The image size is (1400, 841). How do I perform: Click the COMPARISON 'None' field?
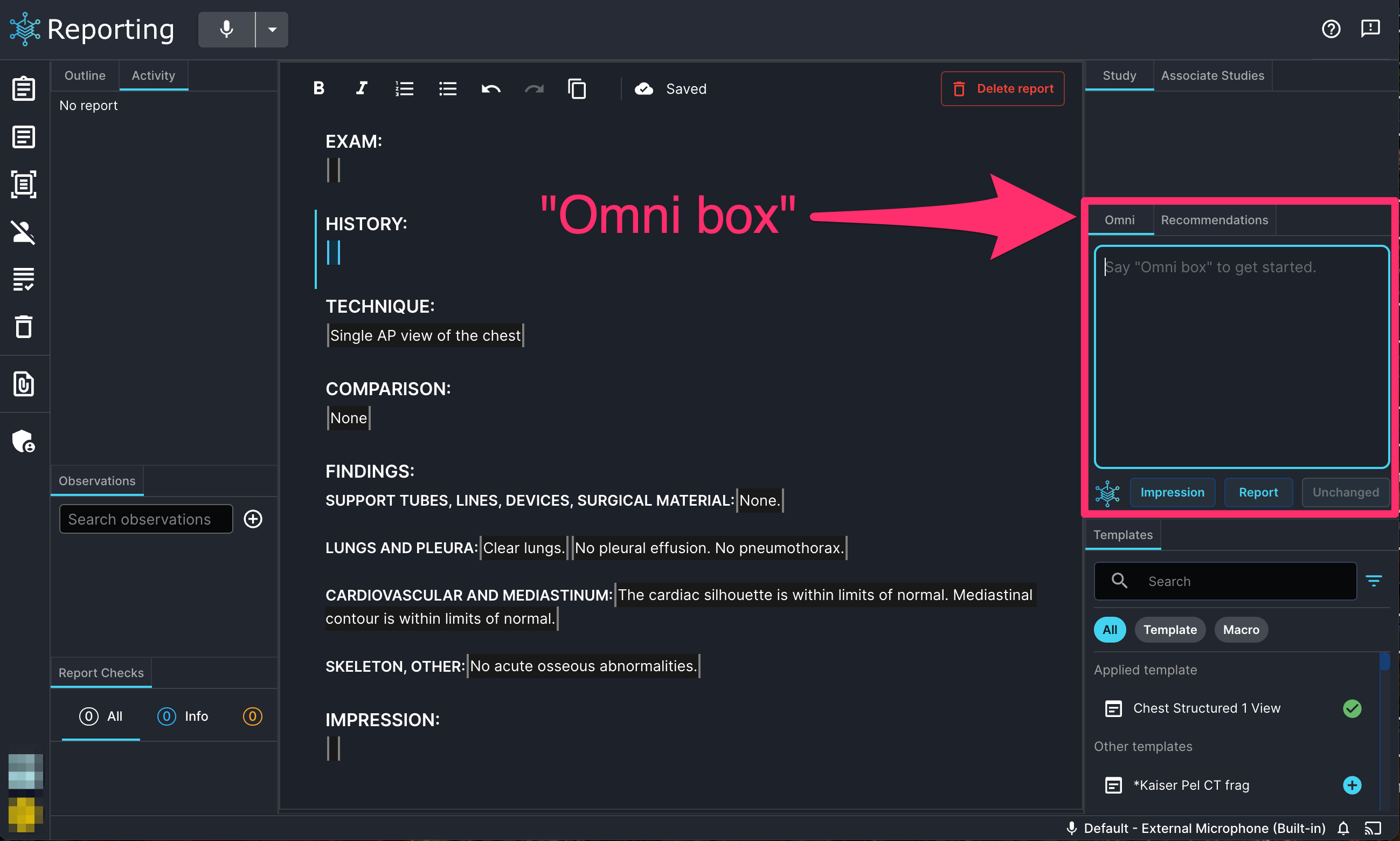[348, 418]
